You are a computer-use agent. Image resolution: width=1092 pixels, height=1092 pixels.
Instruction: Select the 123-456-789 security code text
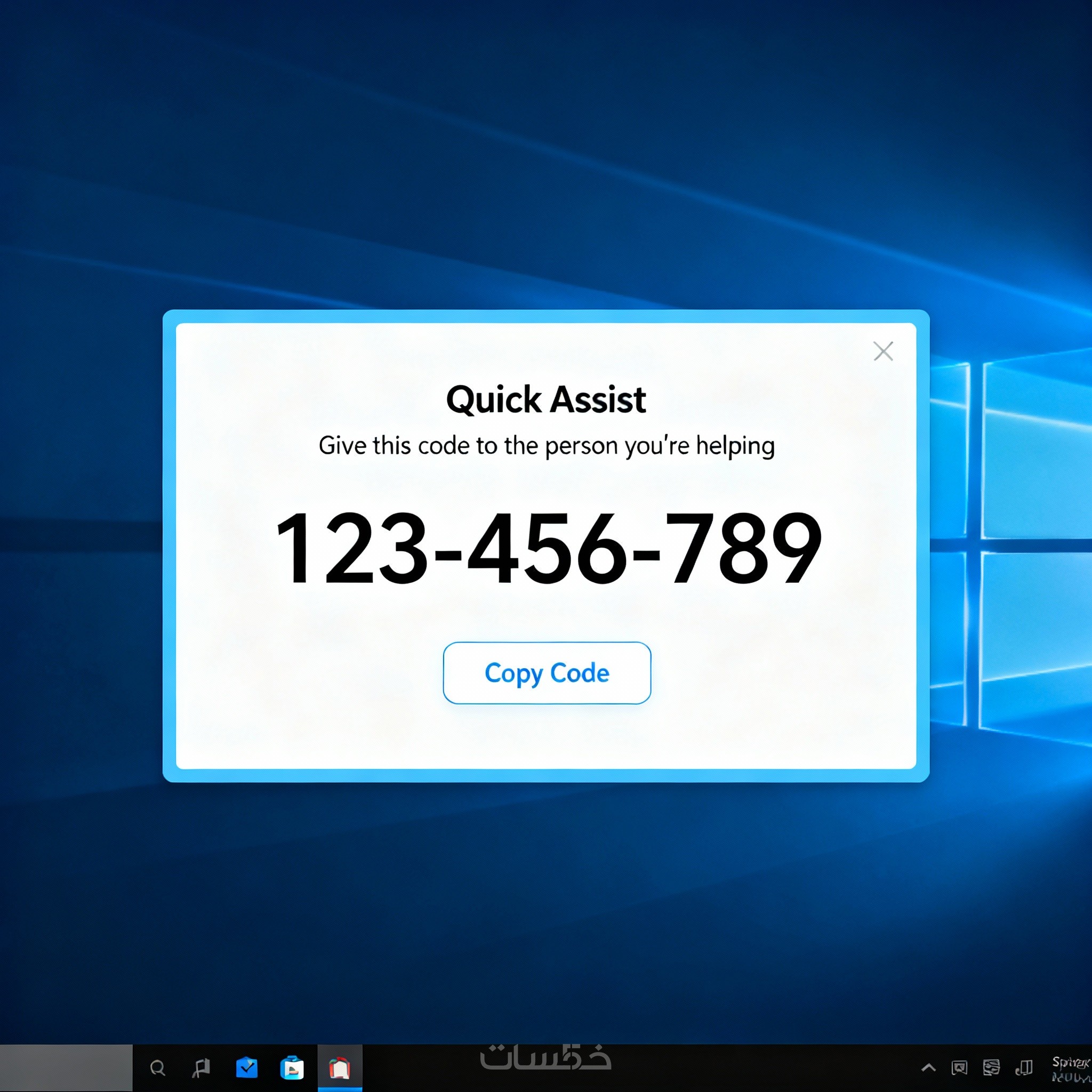[x=547, y=548]
